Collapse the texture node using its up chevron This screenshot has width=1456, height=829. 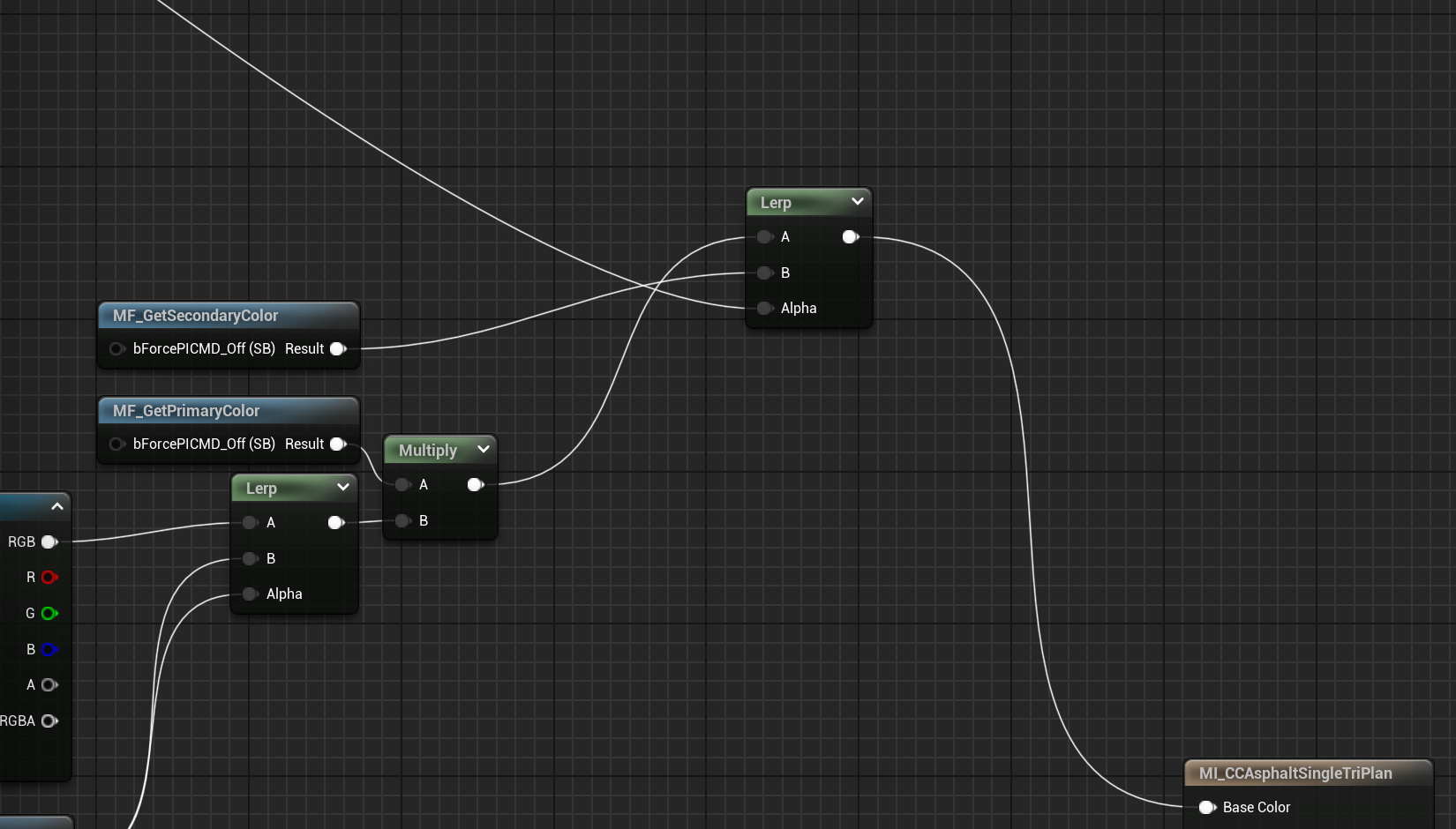click(57, 506)
